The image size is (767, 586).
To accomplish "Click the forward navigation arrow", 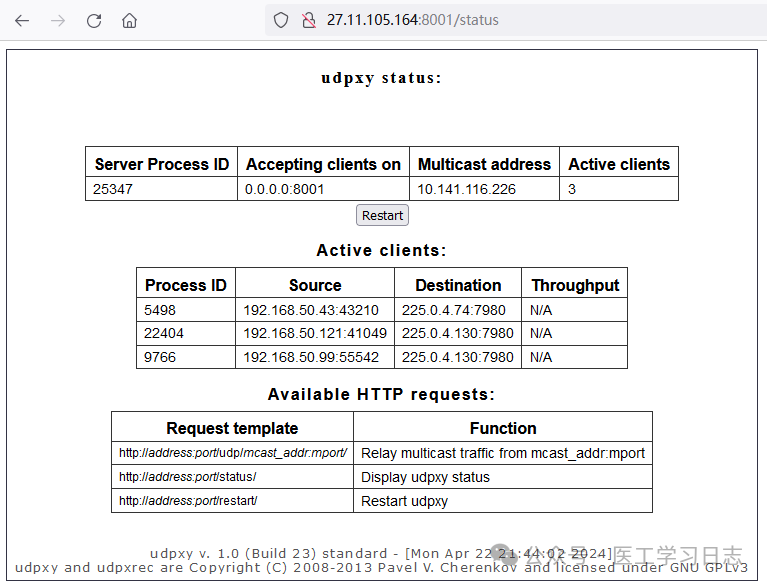I will (x=58, y=21).
